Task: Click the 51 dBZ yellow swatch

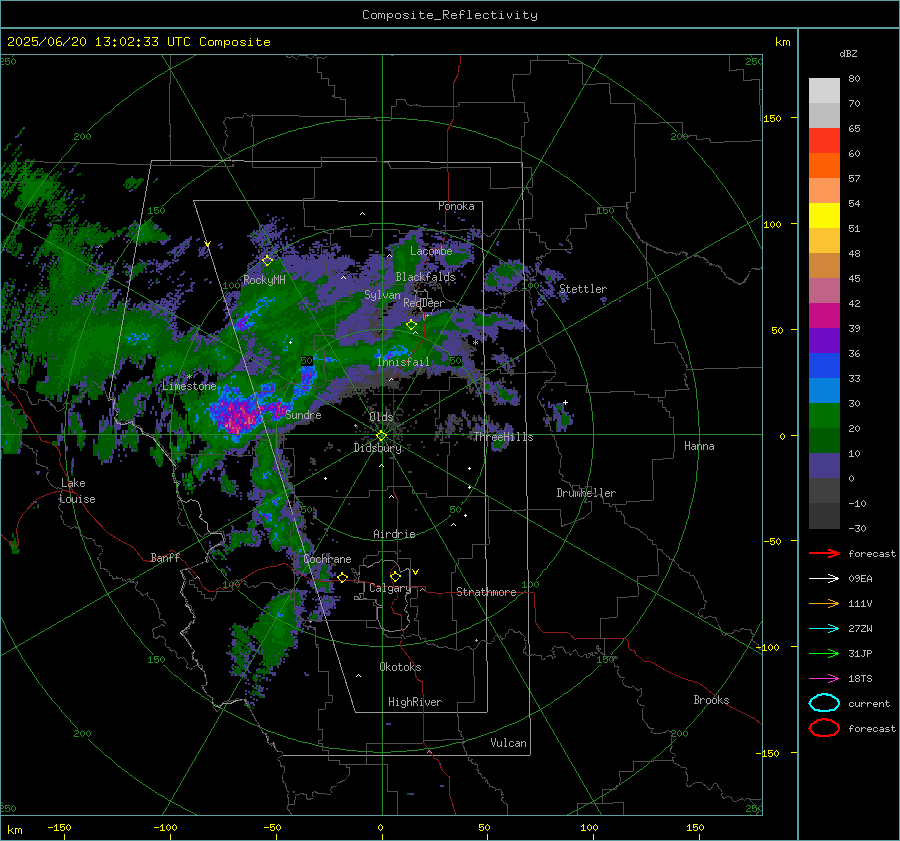Action: pos(824,216)
